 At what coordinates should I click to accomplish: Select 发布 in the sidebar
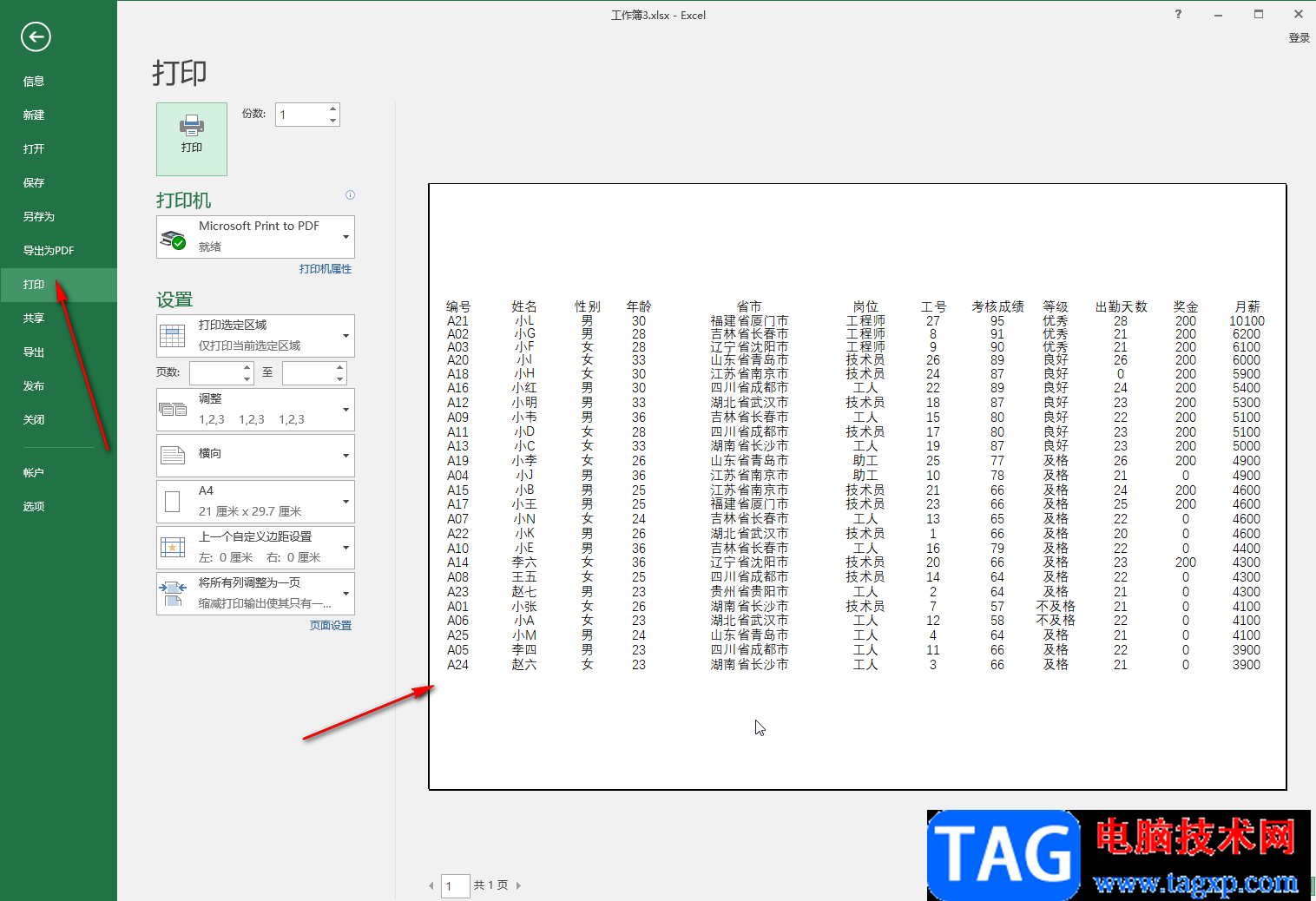click(58, 386)
